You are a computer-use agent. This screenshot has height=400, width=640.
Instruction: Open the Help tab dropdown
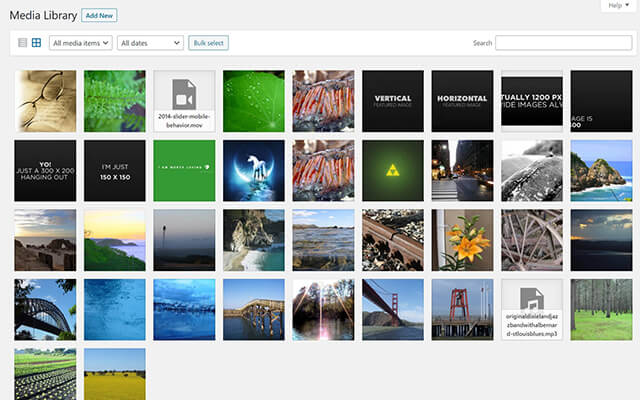618,5
